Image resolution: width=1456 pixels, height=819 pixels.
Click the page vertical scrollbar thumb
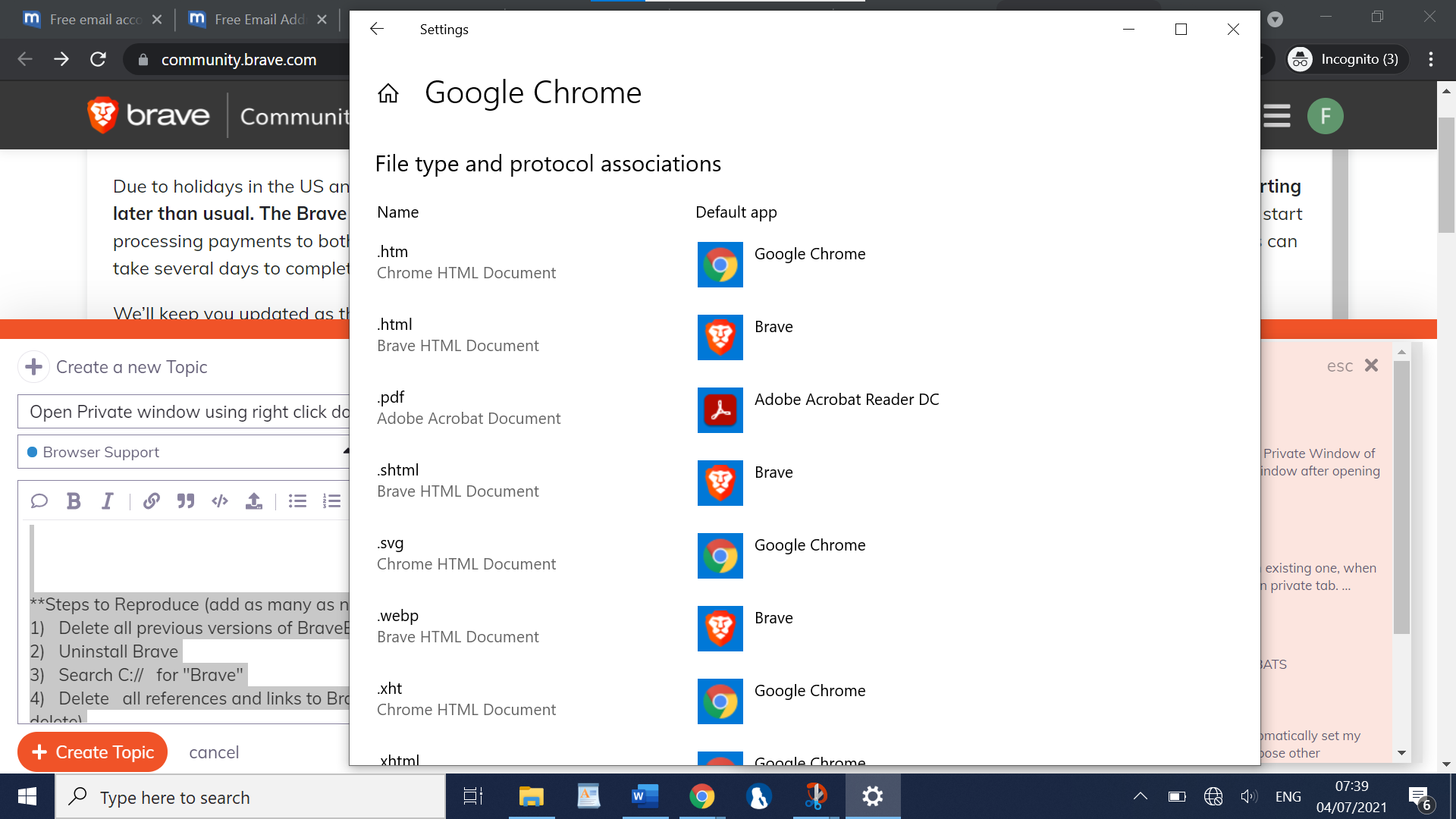[1446, 174]
